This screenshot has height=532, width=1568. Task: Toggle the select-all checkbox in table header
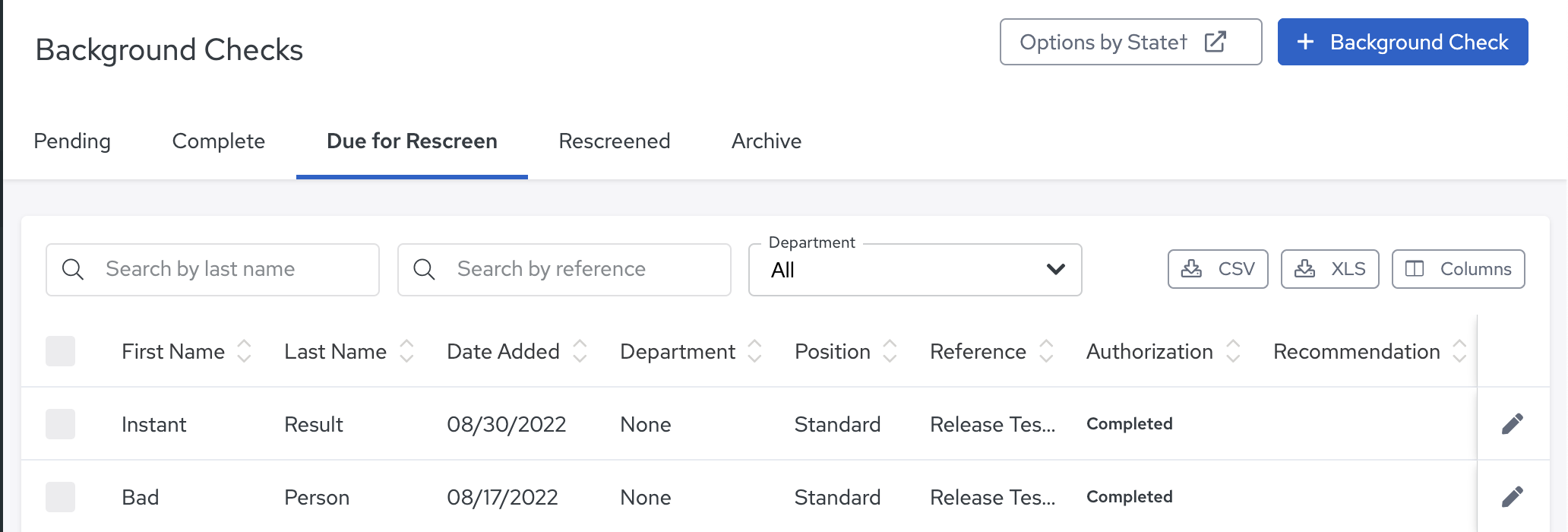61,351
